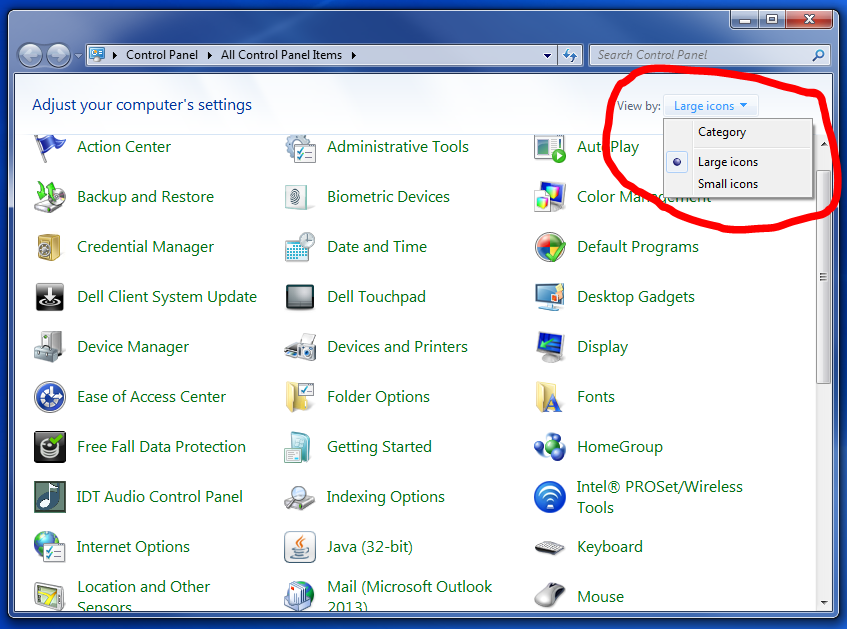Open the AutoPlay icon

[550, 149]
